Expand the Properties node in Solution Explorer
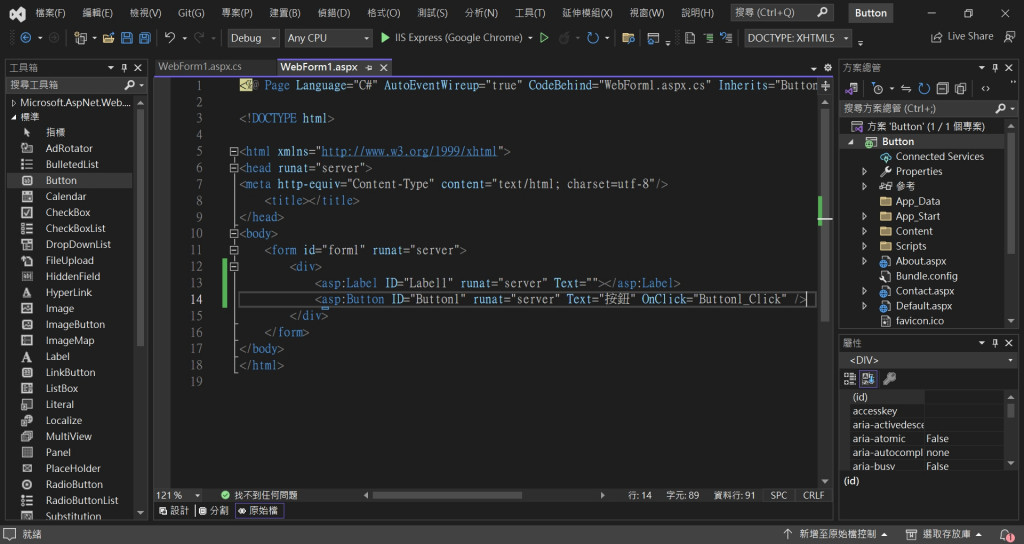The image size is (1024, 544). [x=865, y=172]
